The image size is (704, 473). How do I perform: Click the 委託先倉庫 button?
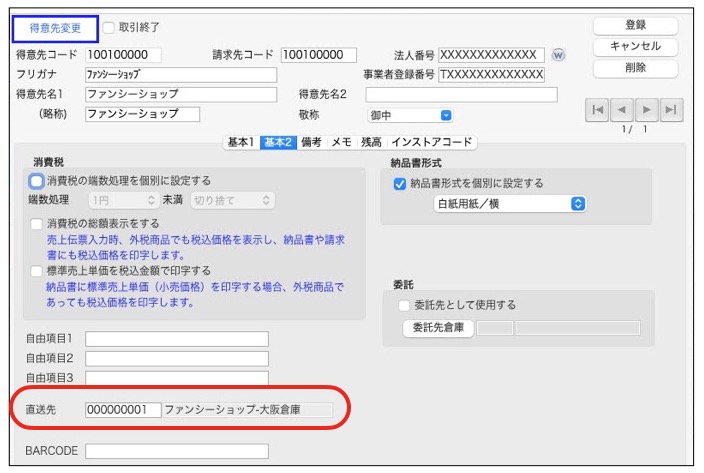click(437, 328)
